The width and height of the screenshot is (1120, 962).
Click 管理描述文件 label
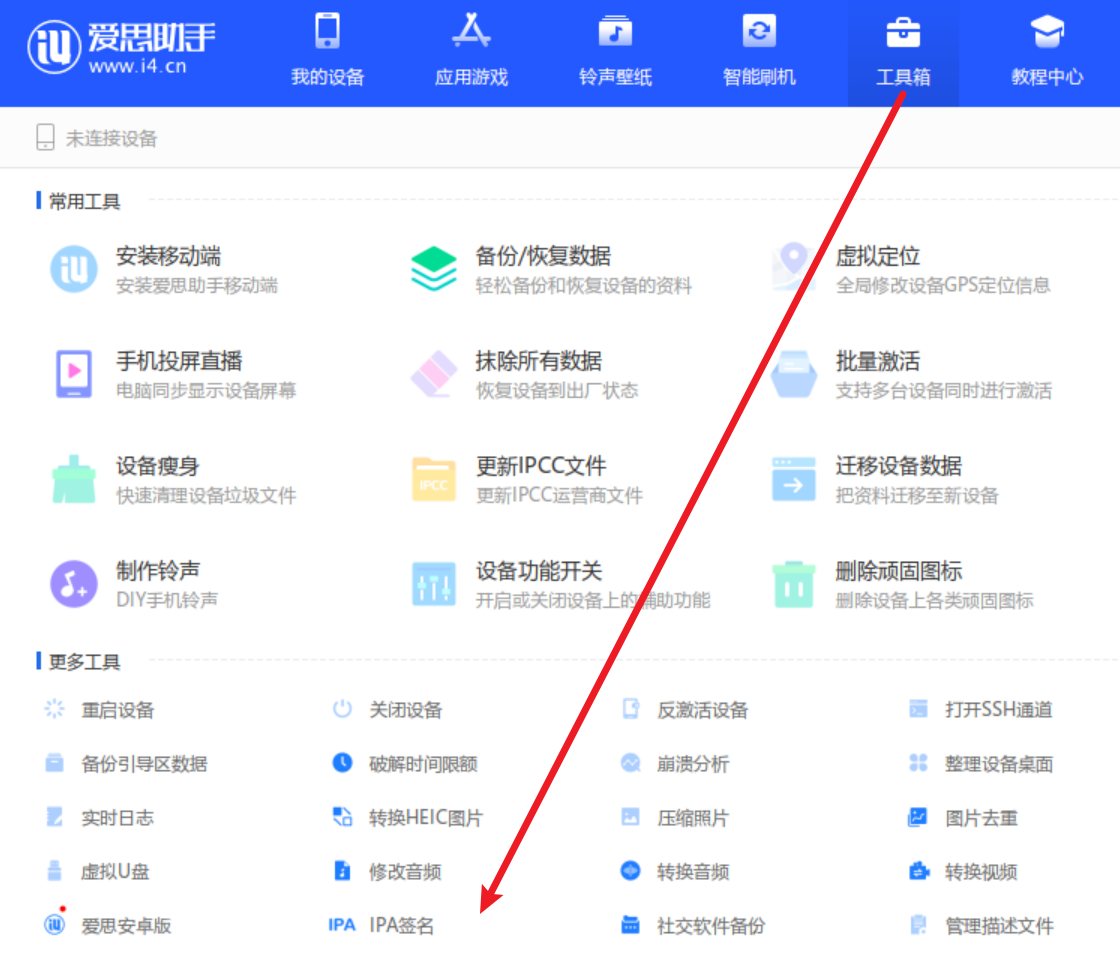pos(999,925)
